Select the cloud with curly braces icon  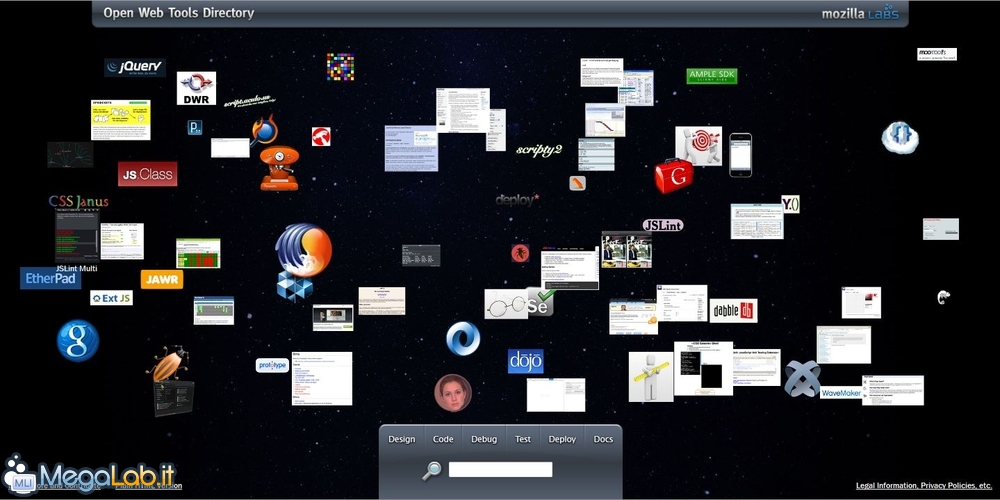point(900,138)
